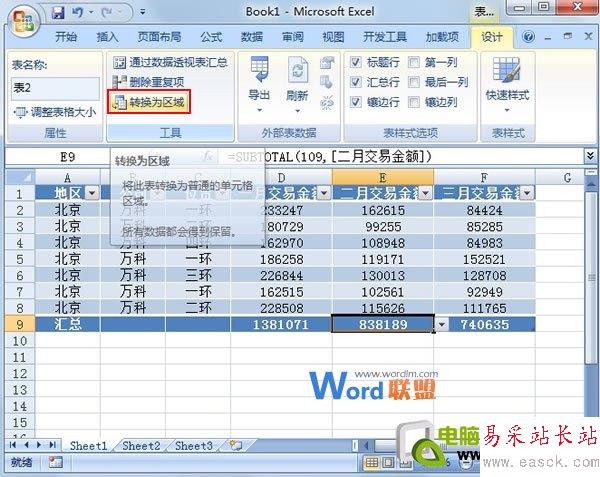This screenshot has width=600, height=477.
Task: Edit the table name field 表2
Action: click(x=55, y=88)
